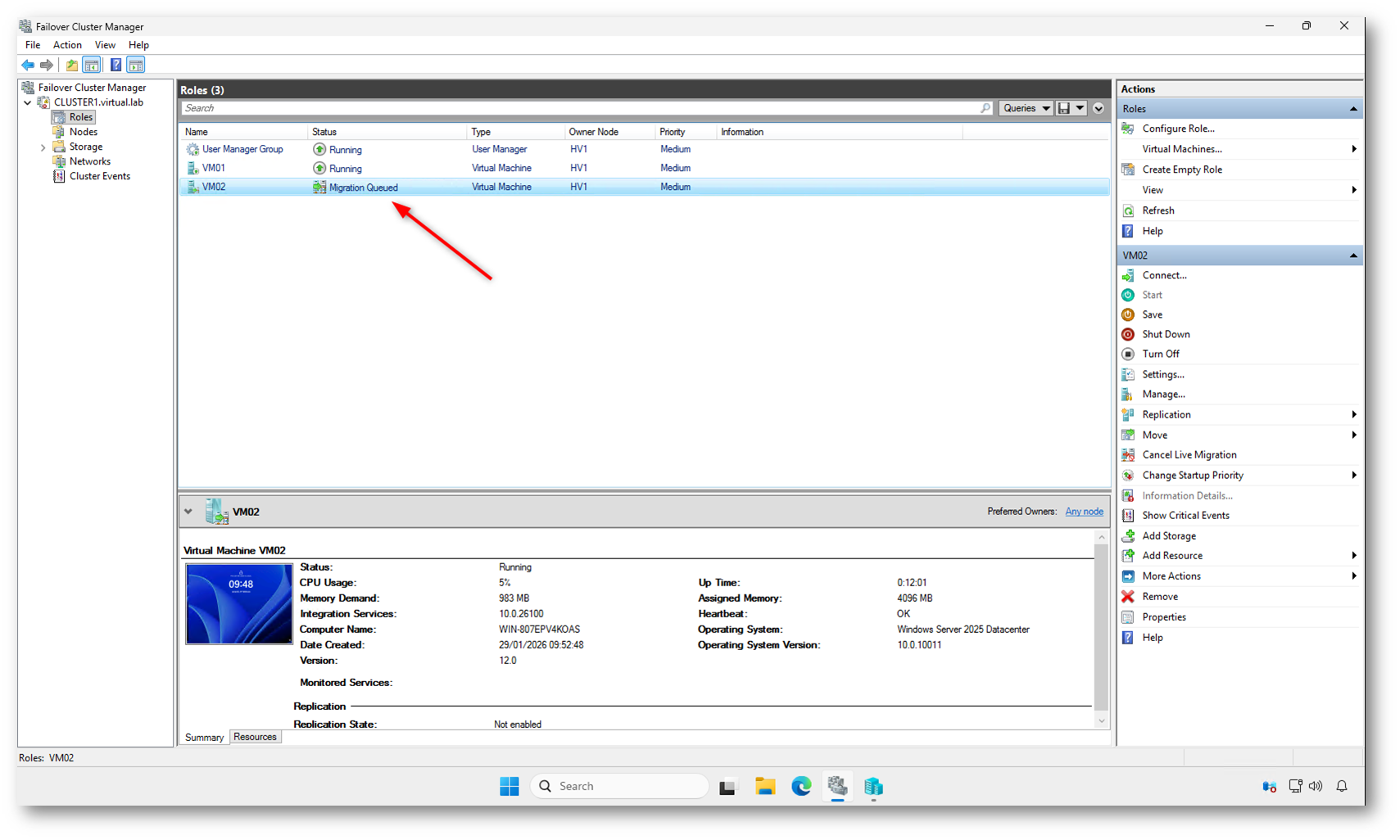
Task: Click the toolbar Back arrow
Action: tap(28, 65)
